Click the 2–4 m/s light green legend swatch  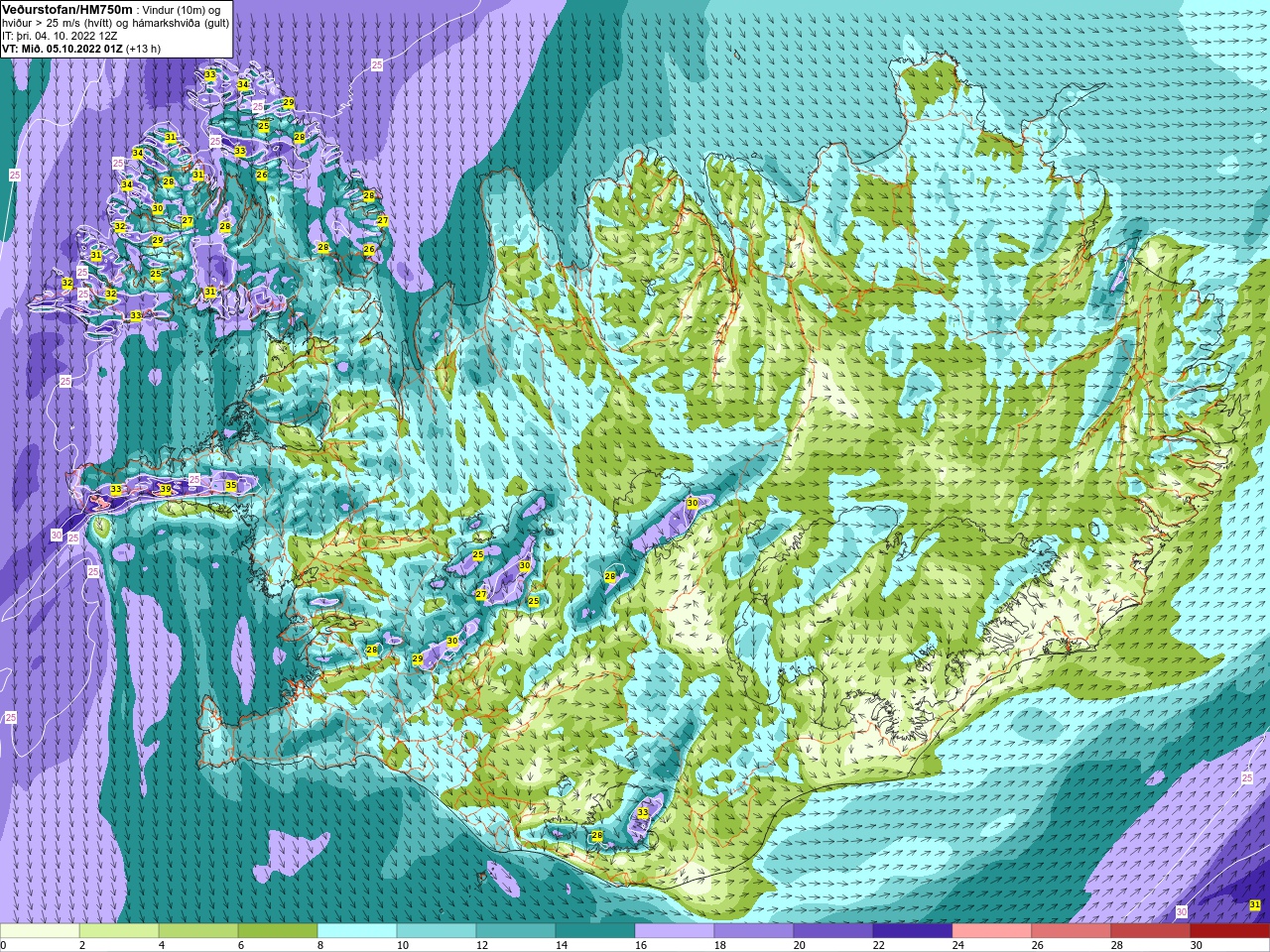(x=119, y=932)
